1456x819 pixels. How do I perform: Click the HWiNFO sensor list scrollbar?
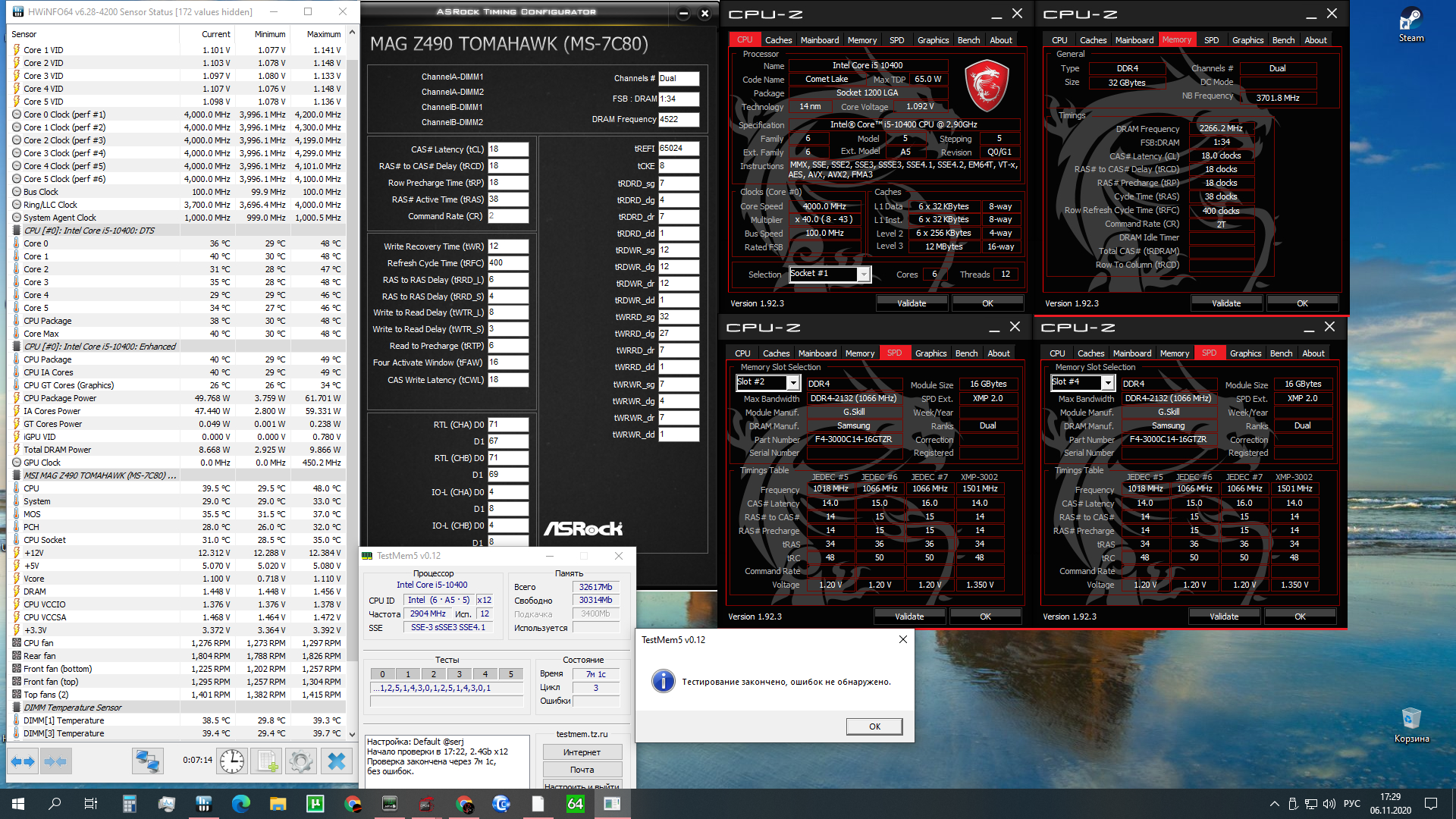coord(352,303)
